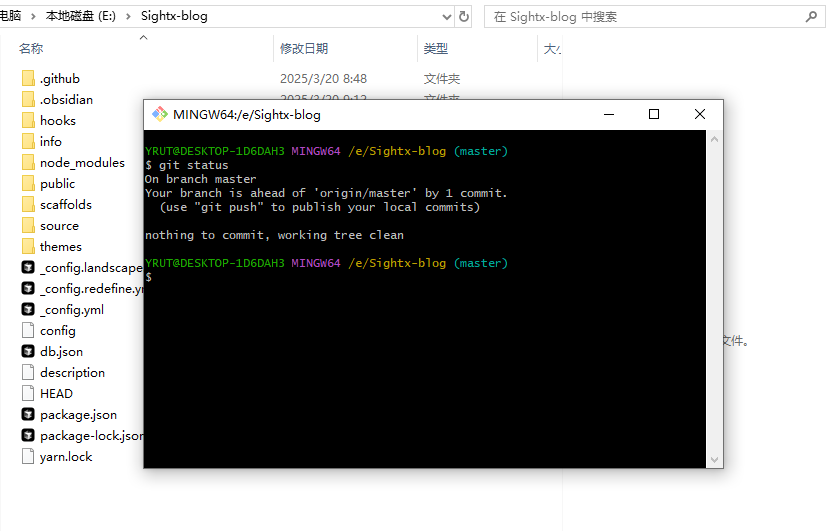The height and width of the screenshot is (531, 836).
Task: Click the Git Bash icon in terminal title bar
Action: 159,114
